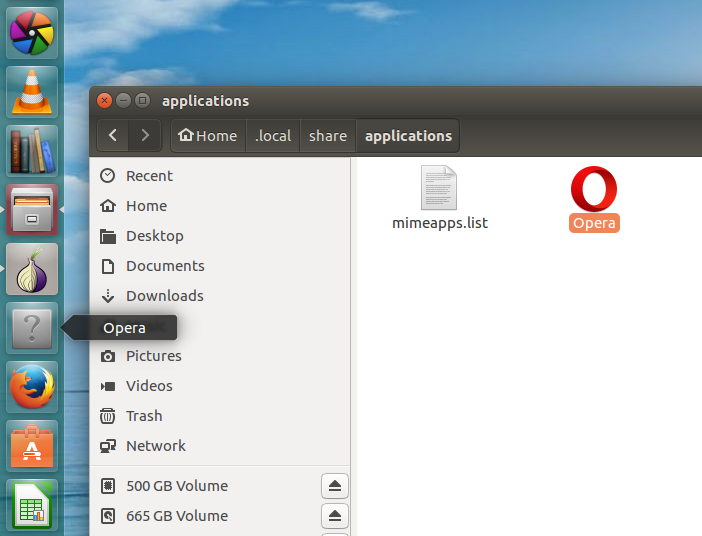This screenshot has height=536, width=702.
Task: Maximize the applications window
Action: click(142, 100)
